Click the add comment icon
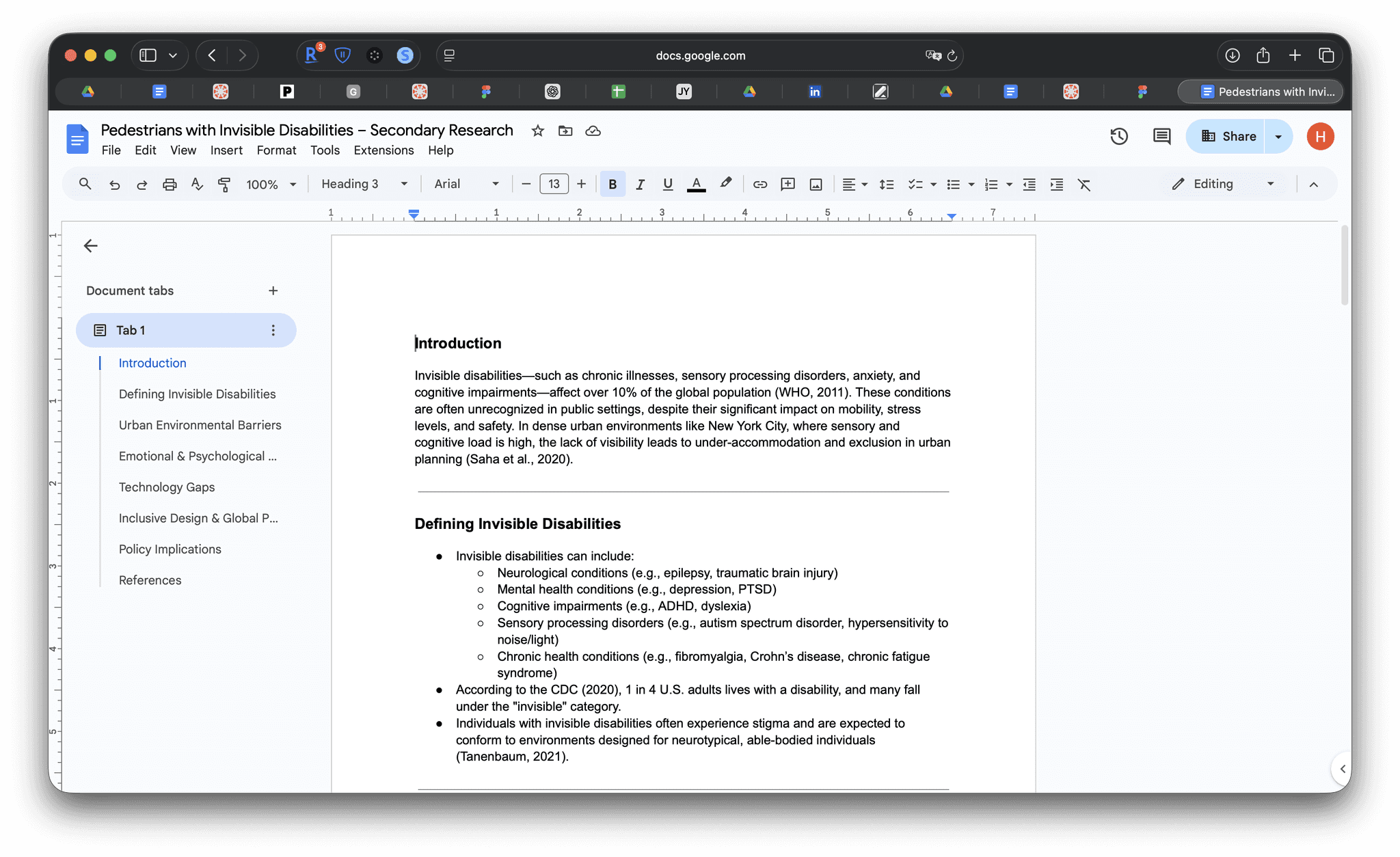This screenshot has height=857, width=1400. click(787, 184)
